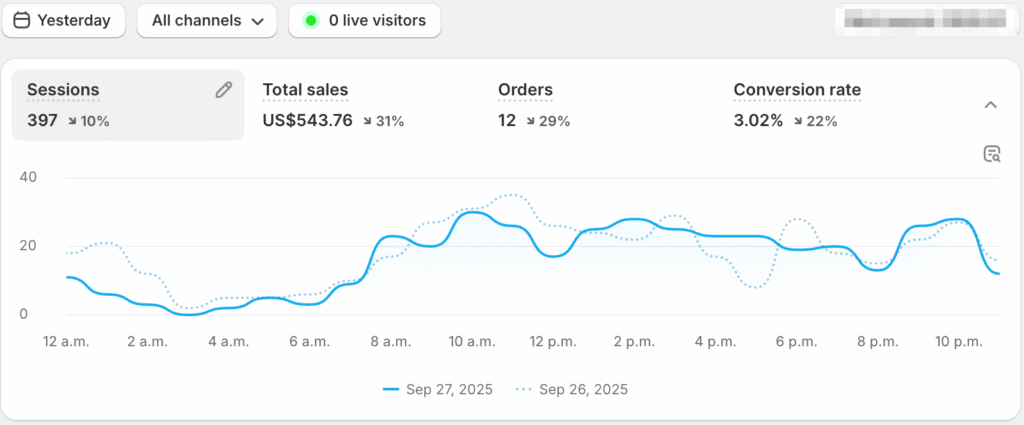Screen dimensions: 1024x425
Task: Click the 0 live visitors button
Action: pos(364,20)
